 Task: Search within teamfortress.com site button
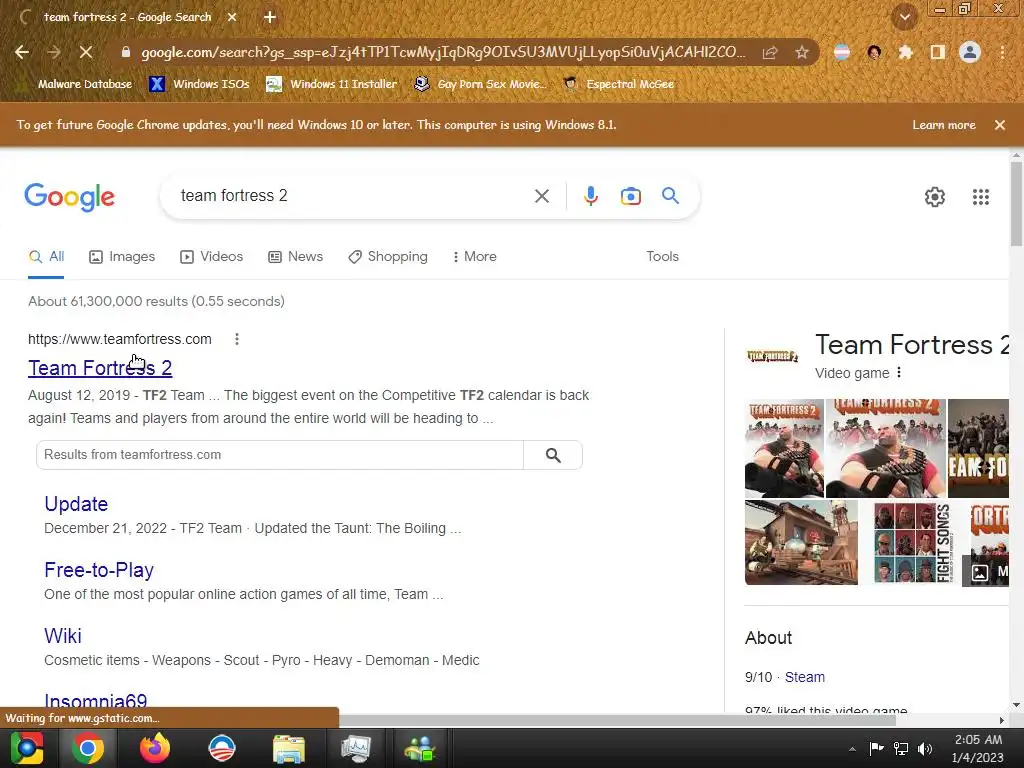tap(553, 455)
